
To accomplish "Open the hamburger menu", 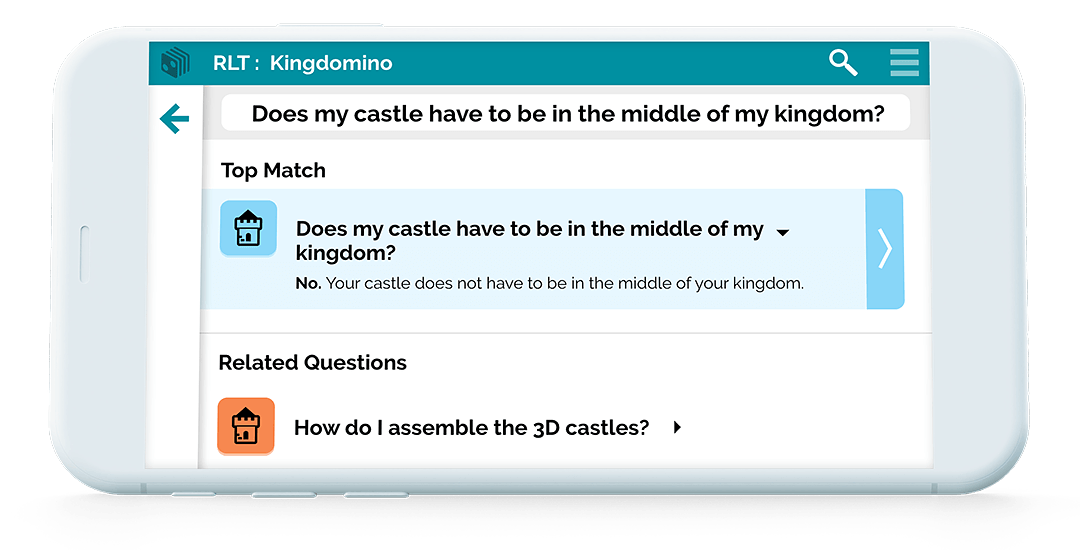I will pos(904,63).
